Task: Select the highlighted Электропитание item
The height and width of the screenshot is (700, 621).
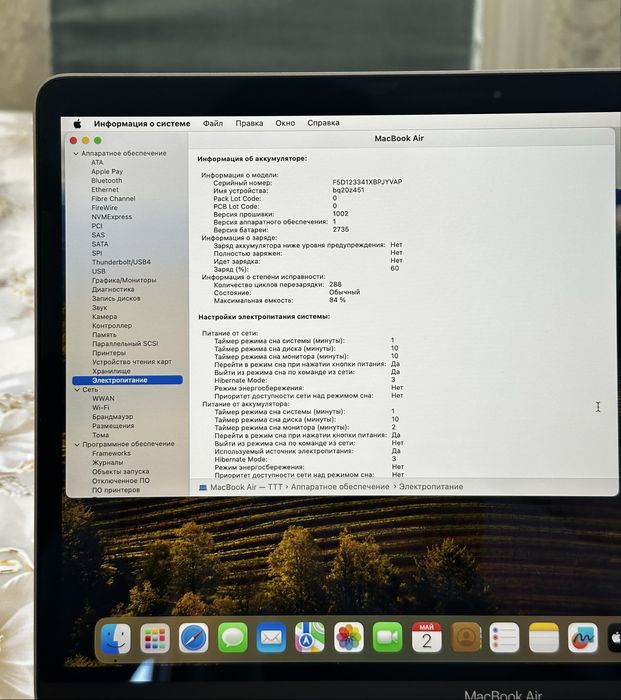Action: tap(127, 380)
